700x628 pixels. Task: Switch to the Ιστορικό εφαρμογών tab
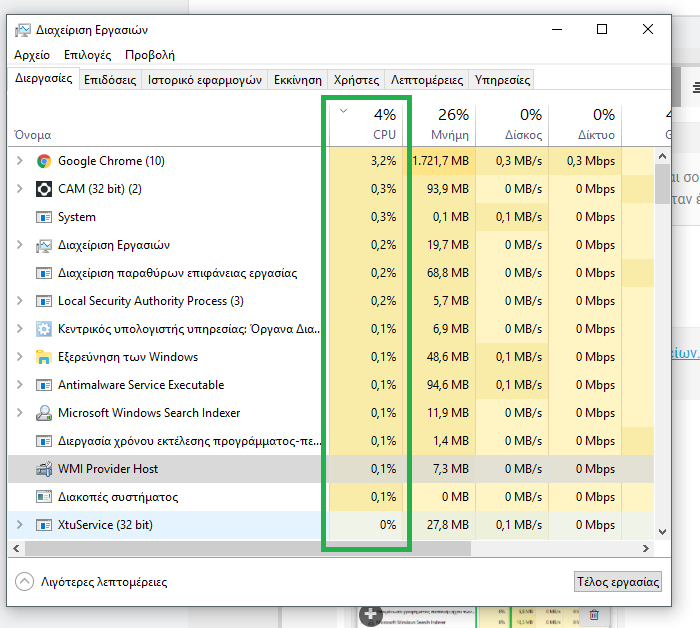click(x=205, y=80)
